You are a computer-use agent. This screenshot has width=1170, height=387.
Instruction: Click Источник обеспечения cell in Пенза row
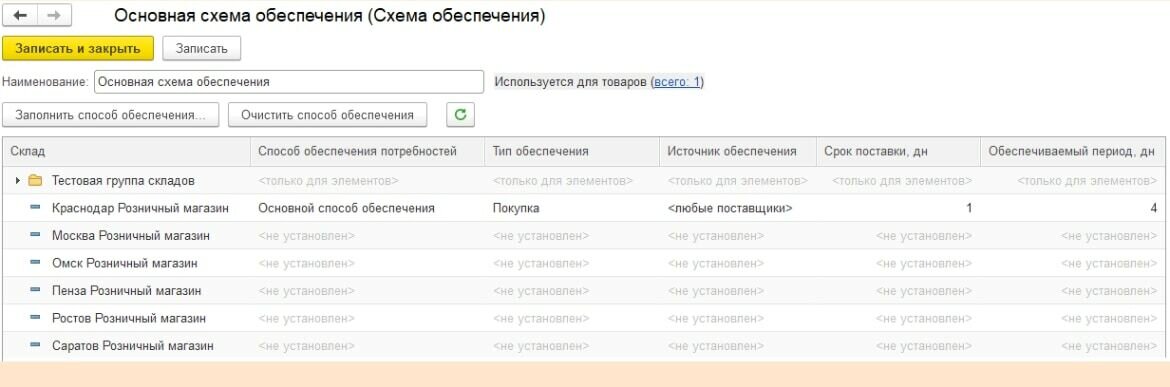(x=738, y=291)
